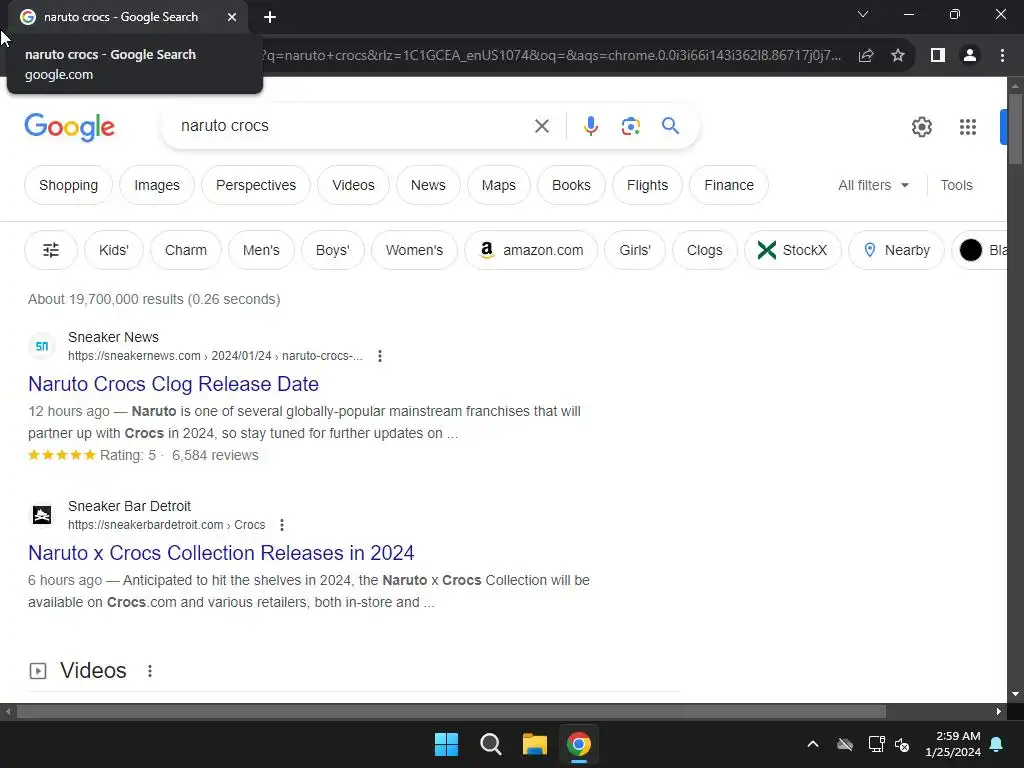This screenshot has height=768, width=1024.
Task: Open Naruto x Crocs Collection Releases link
Action: [221, 553]
